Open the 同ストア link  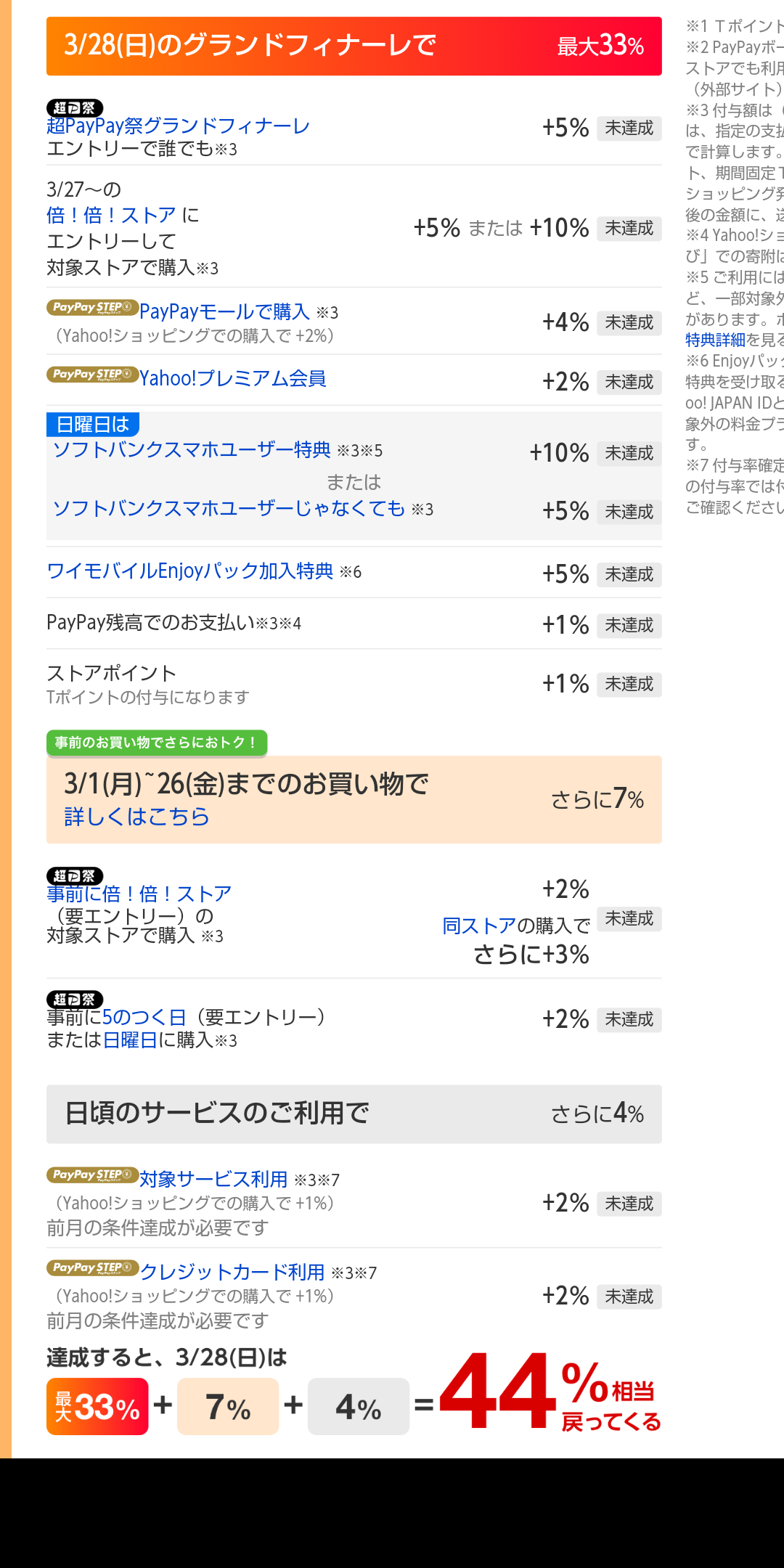pos(479,926)
